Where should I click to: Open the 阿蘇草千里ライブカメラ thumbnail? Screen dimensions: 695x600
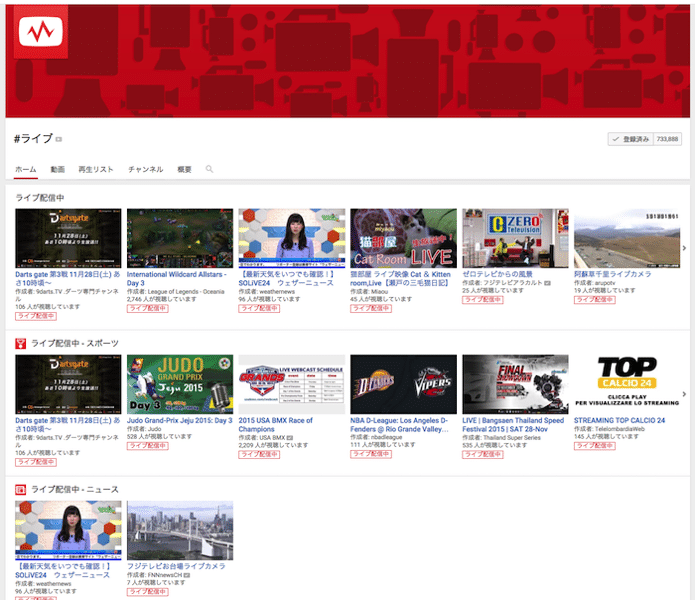(627, 238)
